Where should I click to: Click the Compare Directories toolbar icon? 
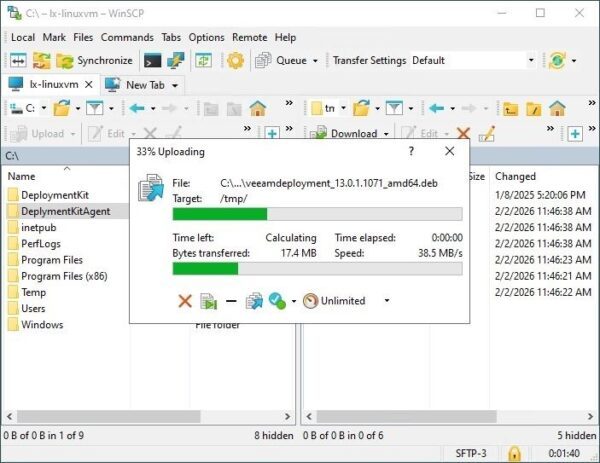[18, 60]
